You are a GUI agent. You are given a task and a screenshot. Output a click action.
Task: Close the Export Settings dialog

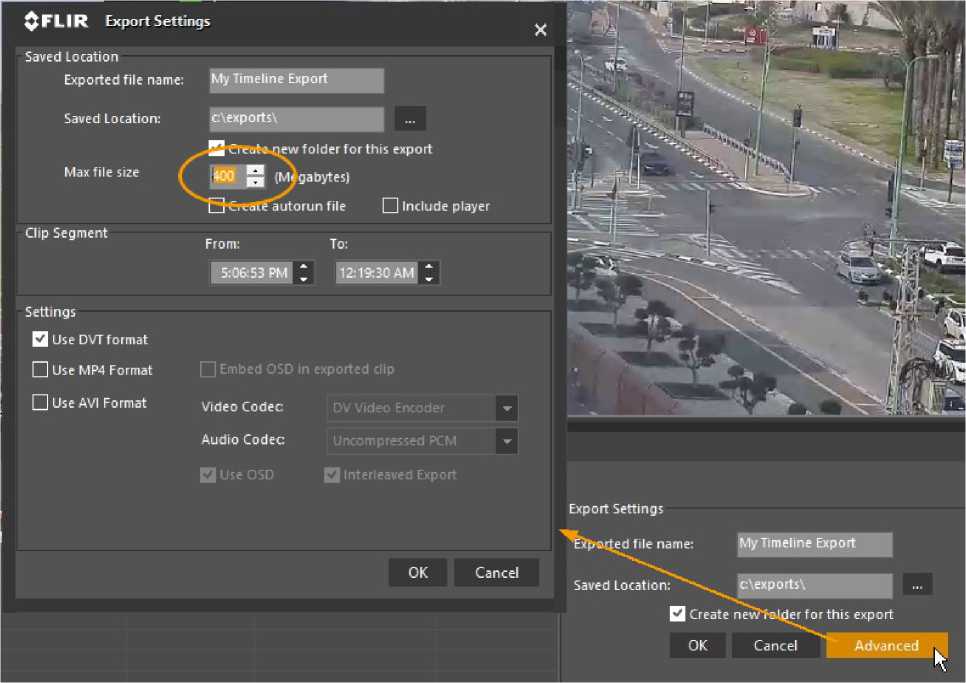point(540,30)
